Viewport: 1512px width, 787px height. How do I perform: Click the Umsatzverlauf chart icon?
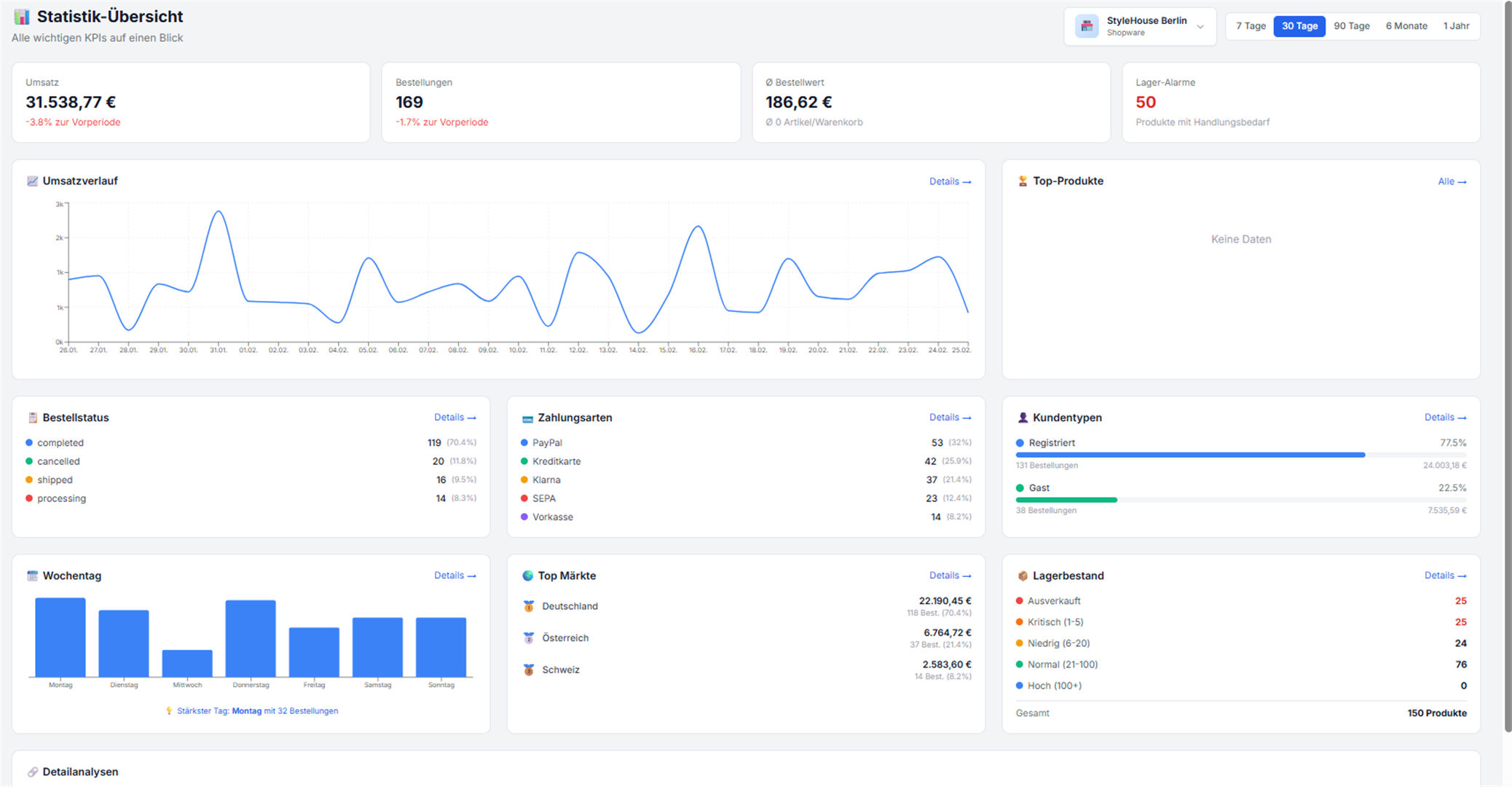point(32,181)
